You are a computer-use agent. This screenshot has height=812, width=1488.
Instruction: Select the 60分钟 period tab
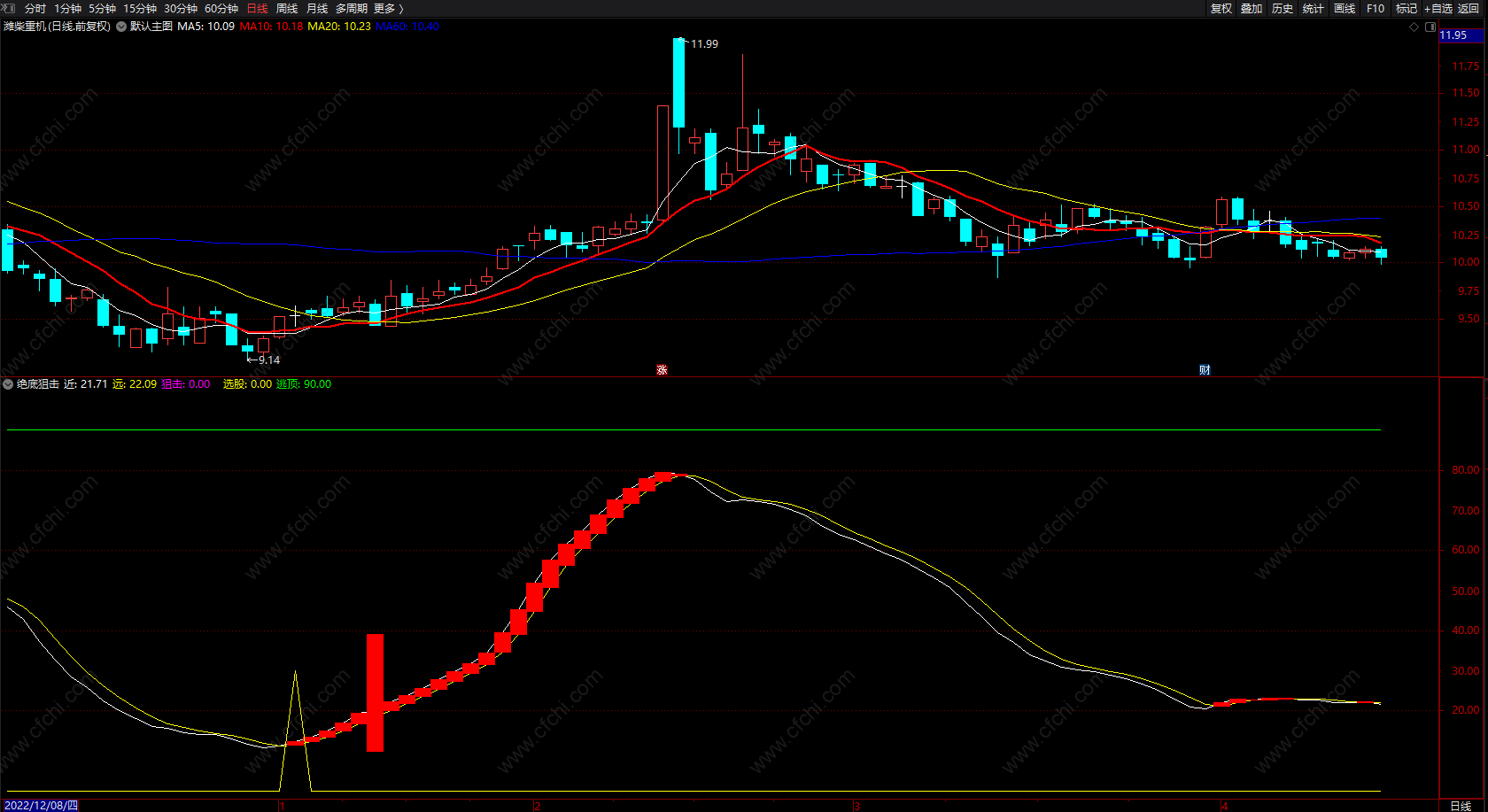(221, 8)
